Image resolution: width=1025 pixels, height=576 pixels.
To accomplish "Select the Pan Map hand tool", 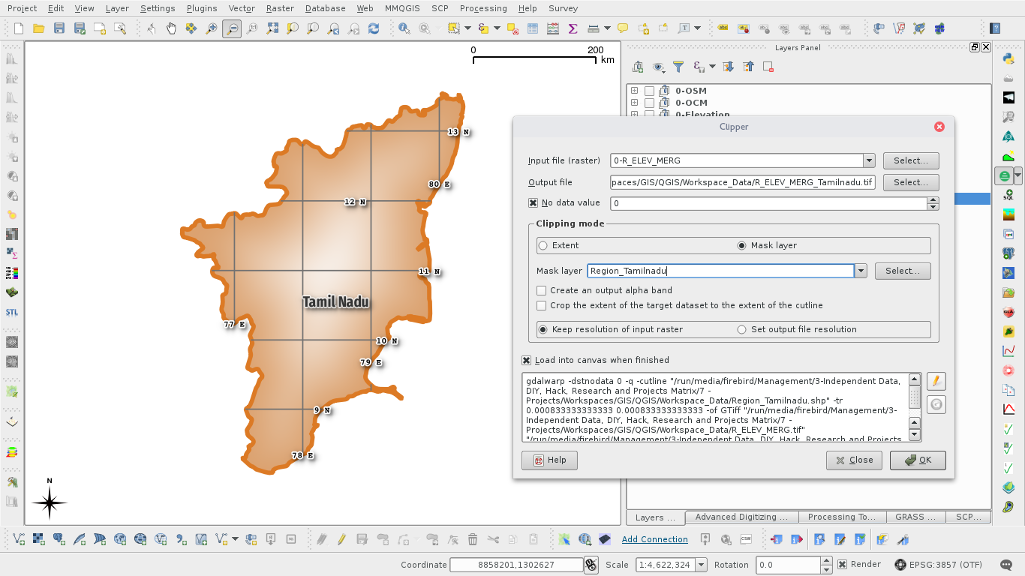I will point(171,29).
